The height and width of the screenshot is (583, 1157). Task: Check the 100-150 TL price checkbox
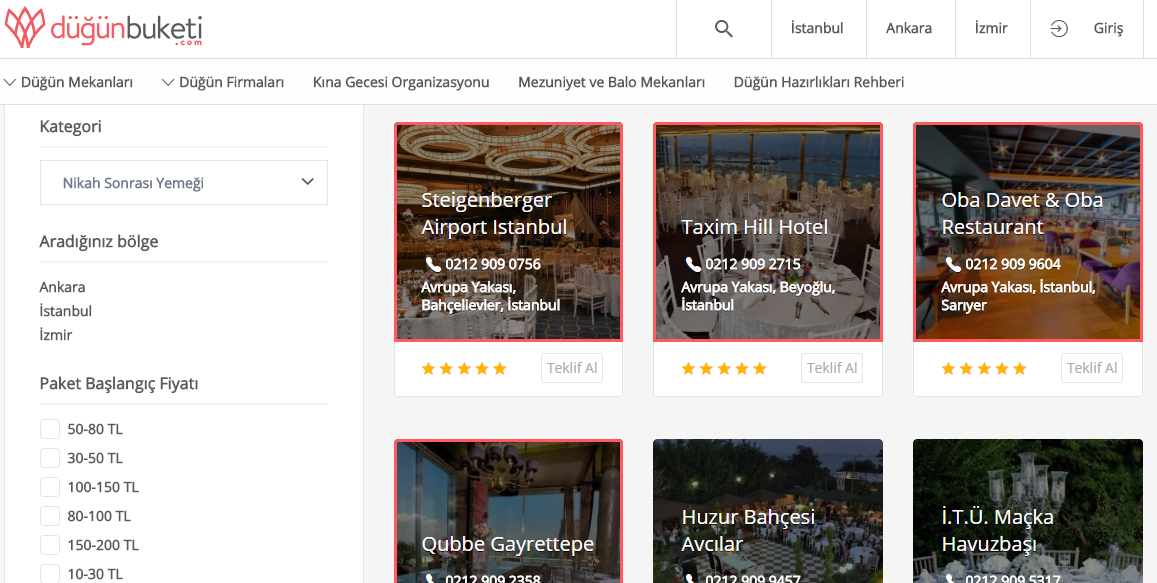point(49,487)
